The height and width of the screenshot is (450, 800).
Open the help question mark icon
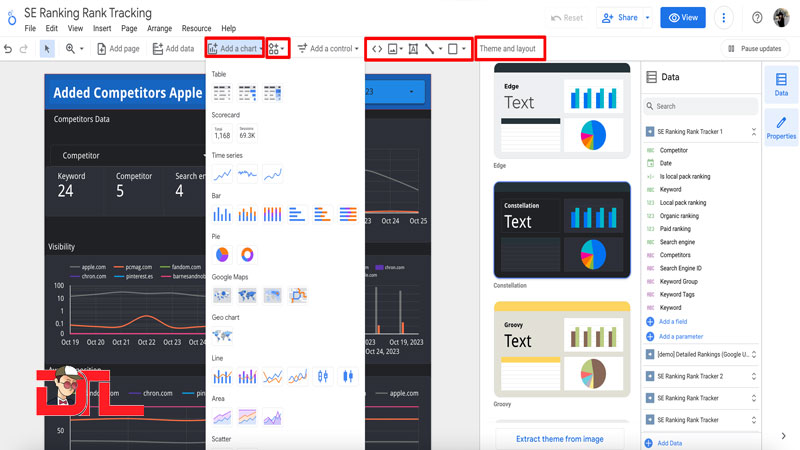[x=757, y=18]
